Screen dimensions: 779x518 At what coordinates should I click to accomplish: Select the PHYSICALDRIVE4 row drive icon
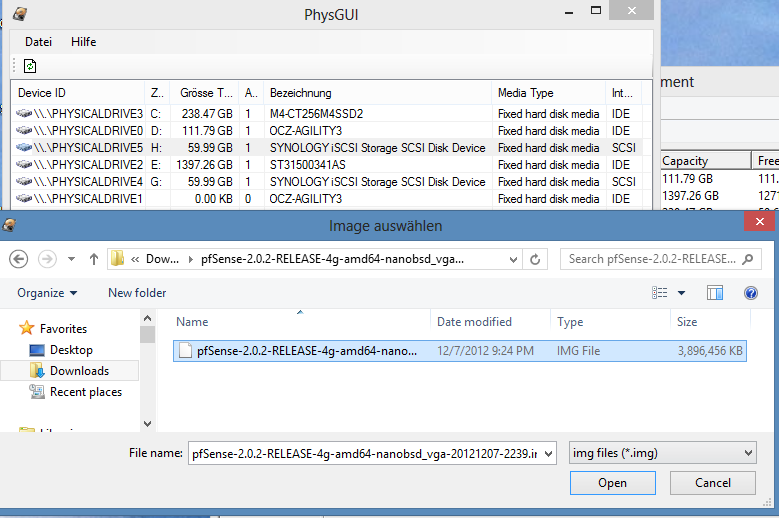pos(24,182)
